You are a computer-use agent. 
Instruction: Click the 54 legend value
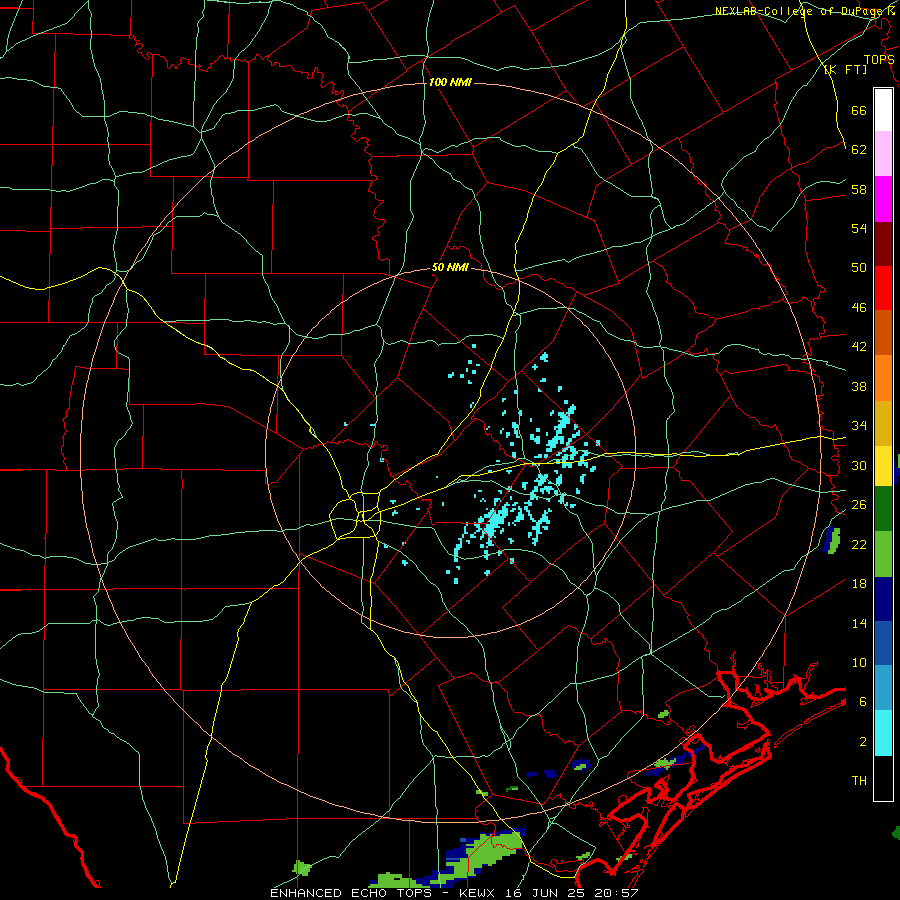click(859, 228)
